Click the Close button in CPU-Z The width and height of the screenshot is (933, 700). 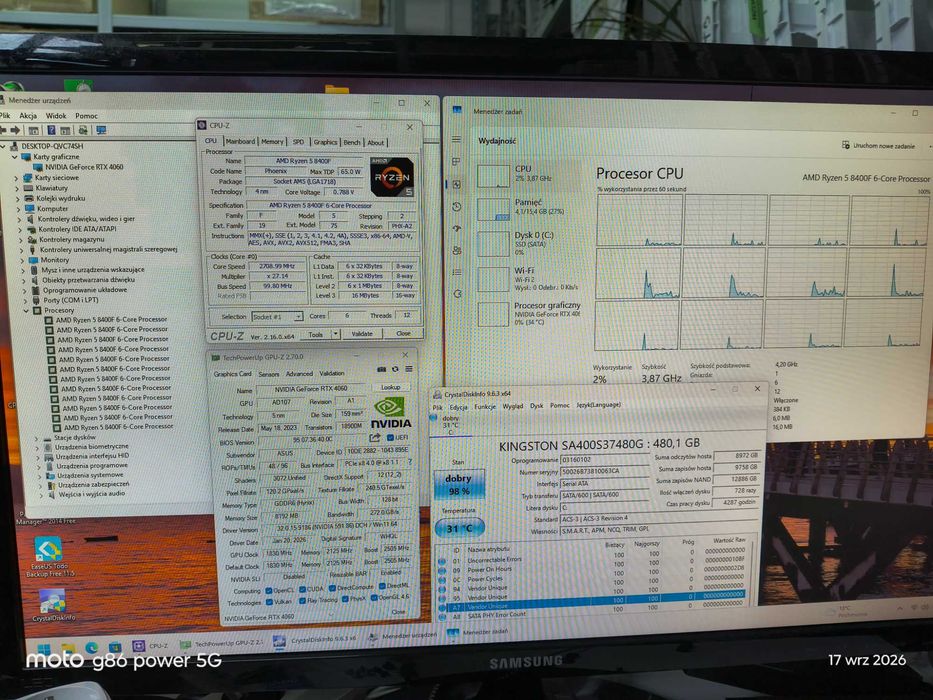pos(403,333)
